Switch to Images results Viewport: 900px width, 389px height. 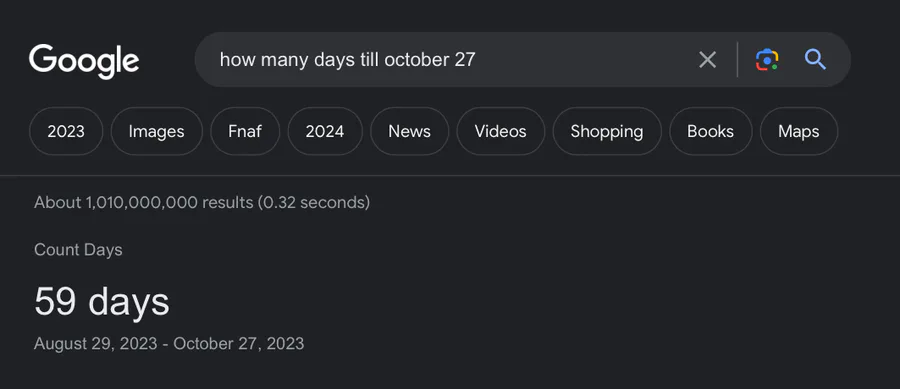coord(157,131)
